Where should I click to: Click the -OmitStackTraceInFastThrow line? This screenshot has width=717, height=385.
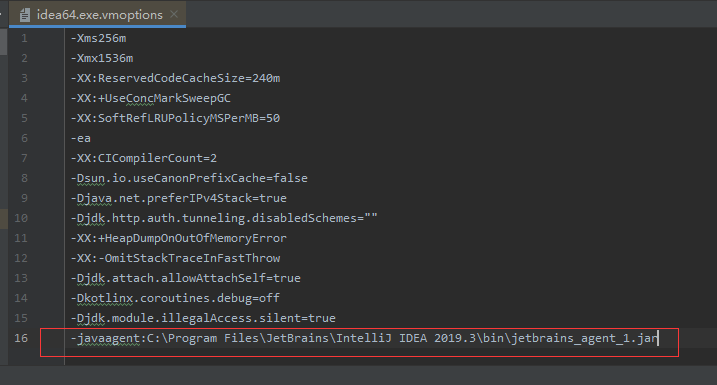176,258
